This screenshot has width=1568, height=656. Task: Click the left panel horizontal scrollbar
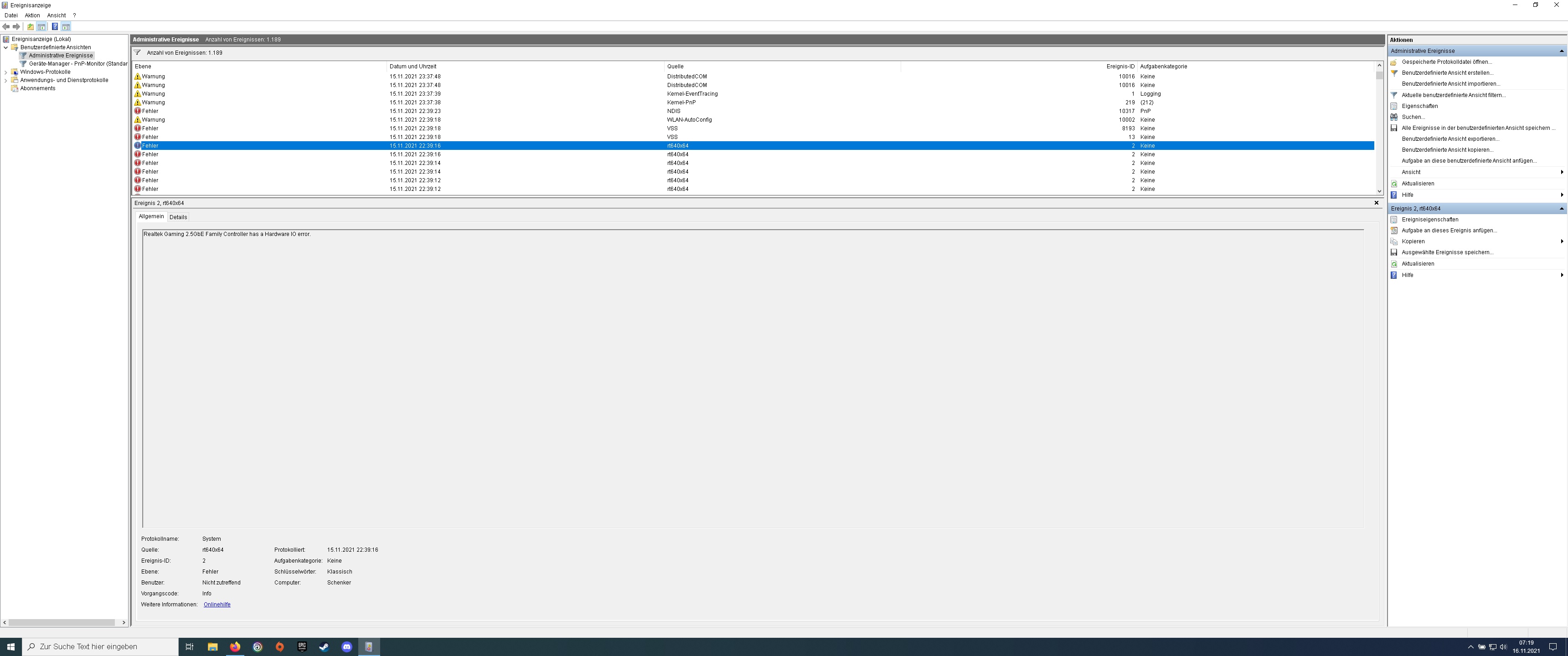[61, 623]
